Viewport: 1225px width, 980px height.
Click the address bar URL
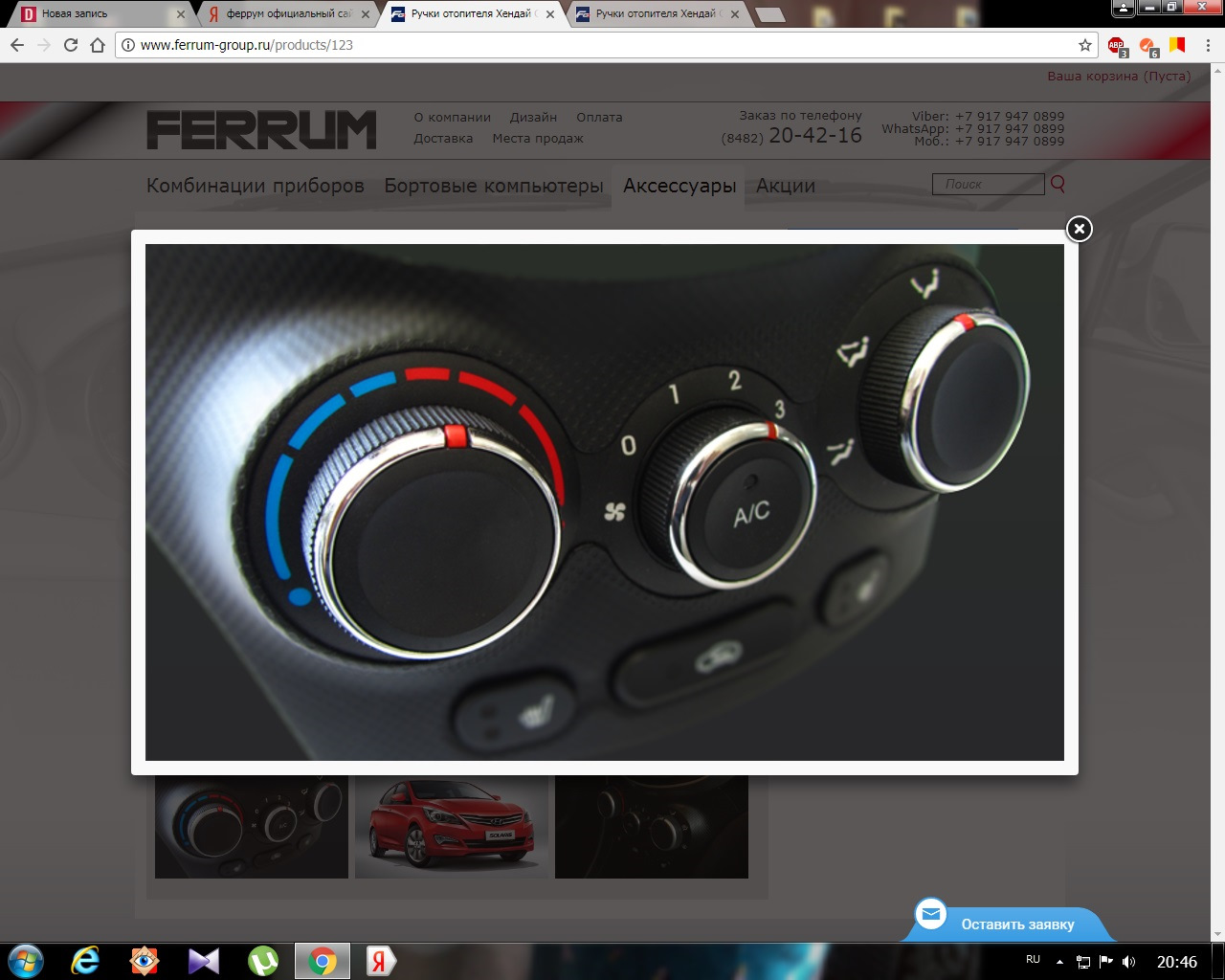tap(247, 45)
